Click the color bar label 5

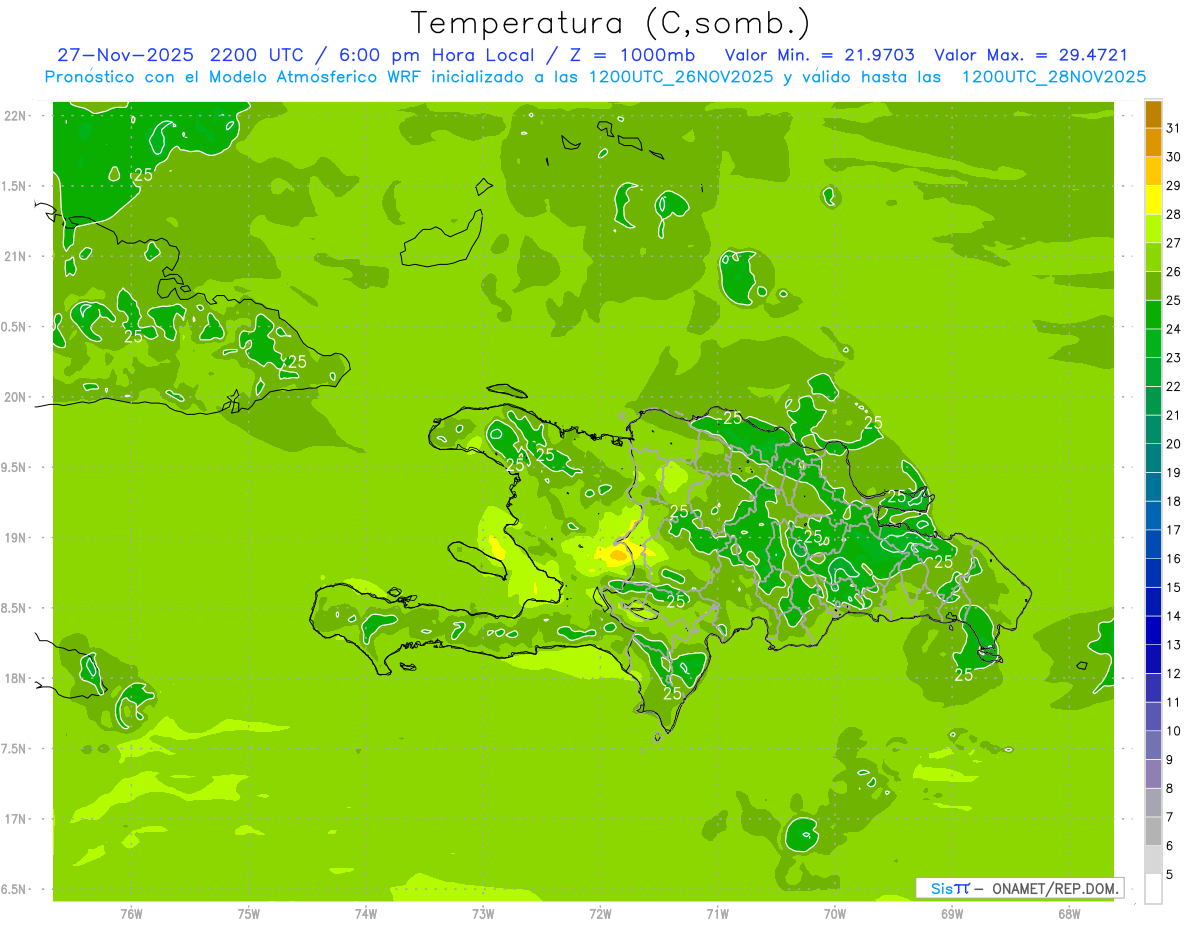1170,874
